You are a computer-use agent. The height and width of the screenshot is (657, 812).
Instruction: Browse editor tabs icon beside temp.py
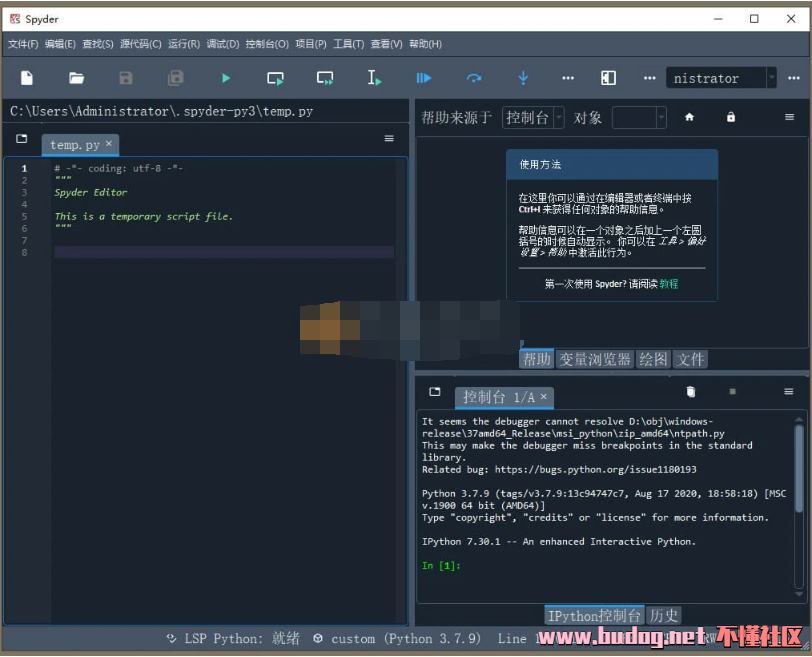pos(22,139)
